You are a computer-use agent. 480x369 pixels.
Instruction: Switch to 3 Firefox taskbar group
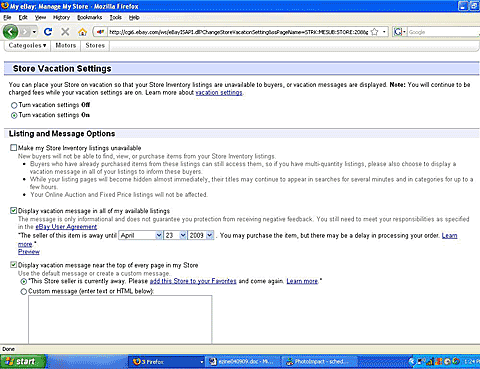[x=166, y=362]
